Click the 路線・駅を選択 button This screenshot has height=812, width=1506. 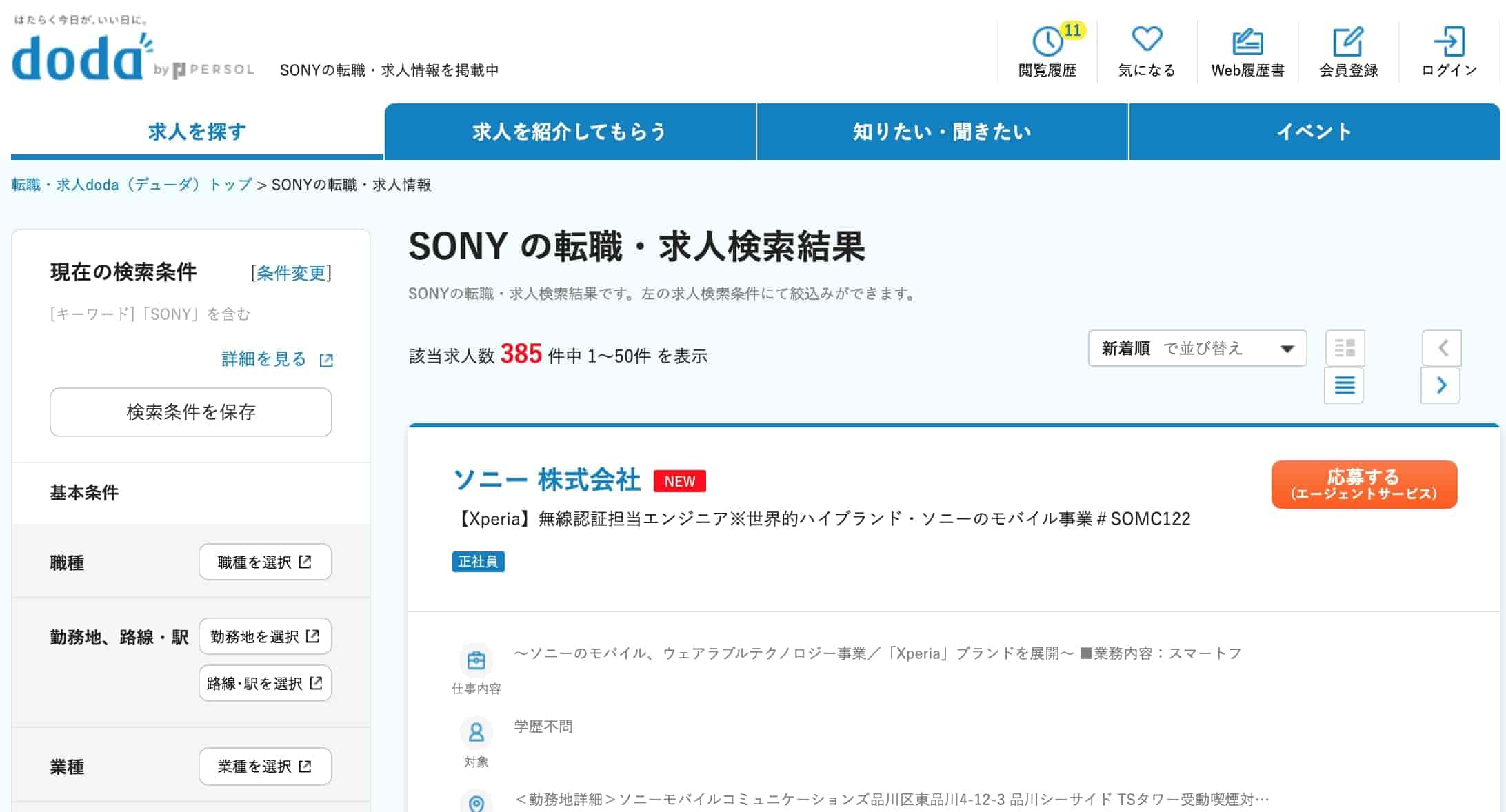click(265, 683)
